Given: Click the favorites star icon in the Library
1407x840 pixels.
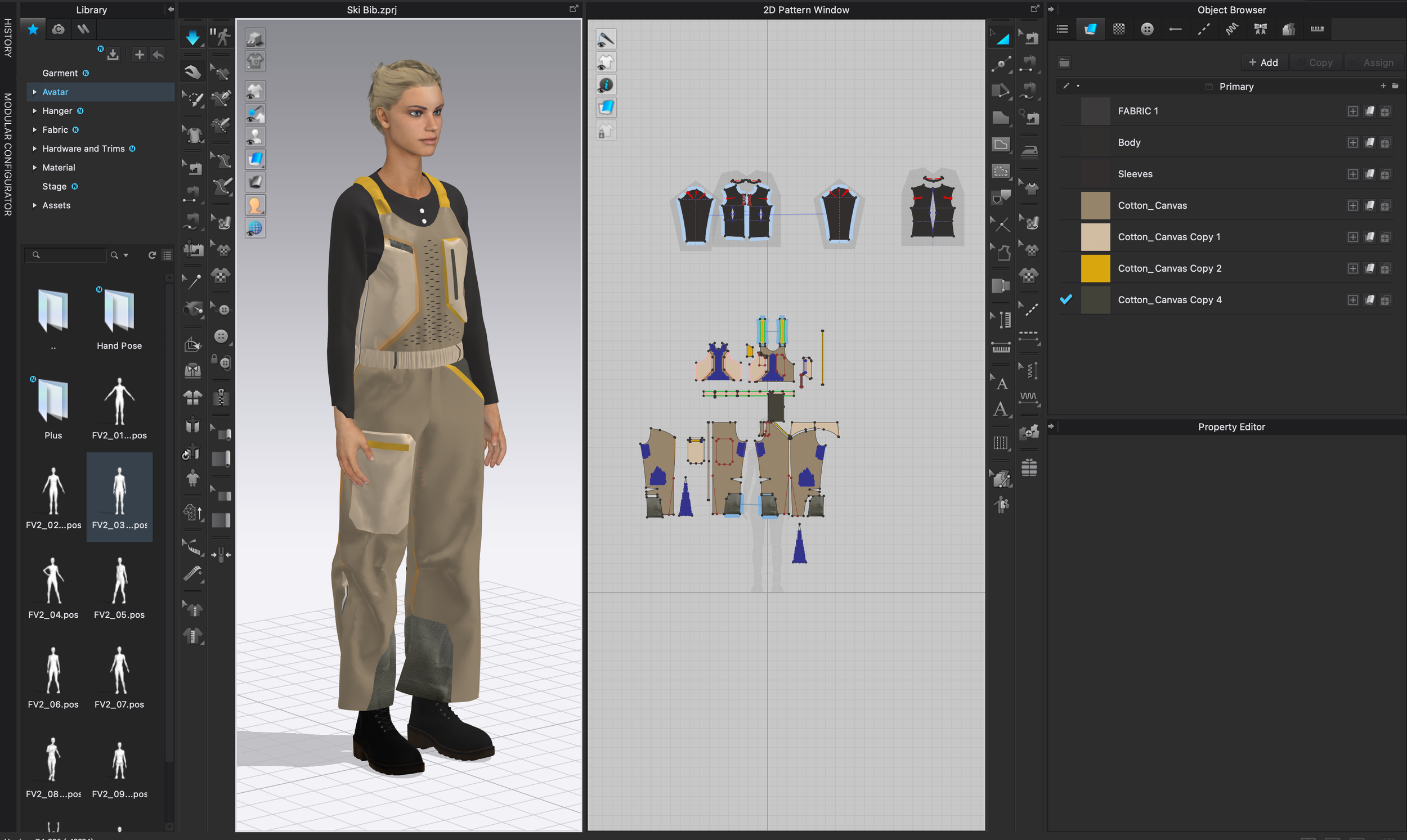Looking at the screenshot, I should pyautogui.click(x=32, y=29).
